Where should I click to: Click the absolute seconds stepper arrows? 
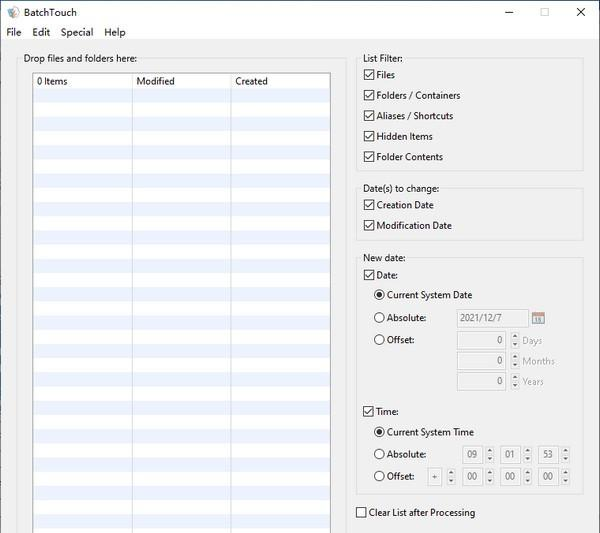tap(566, 454)
